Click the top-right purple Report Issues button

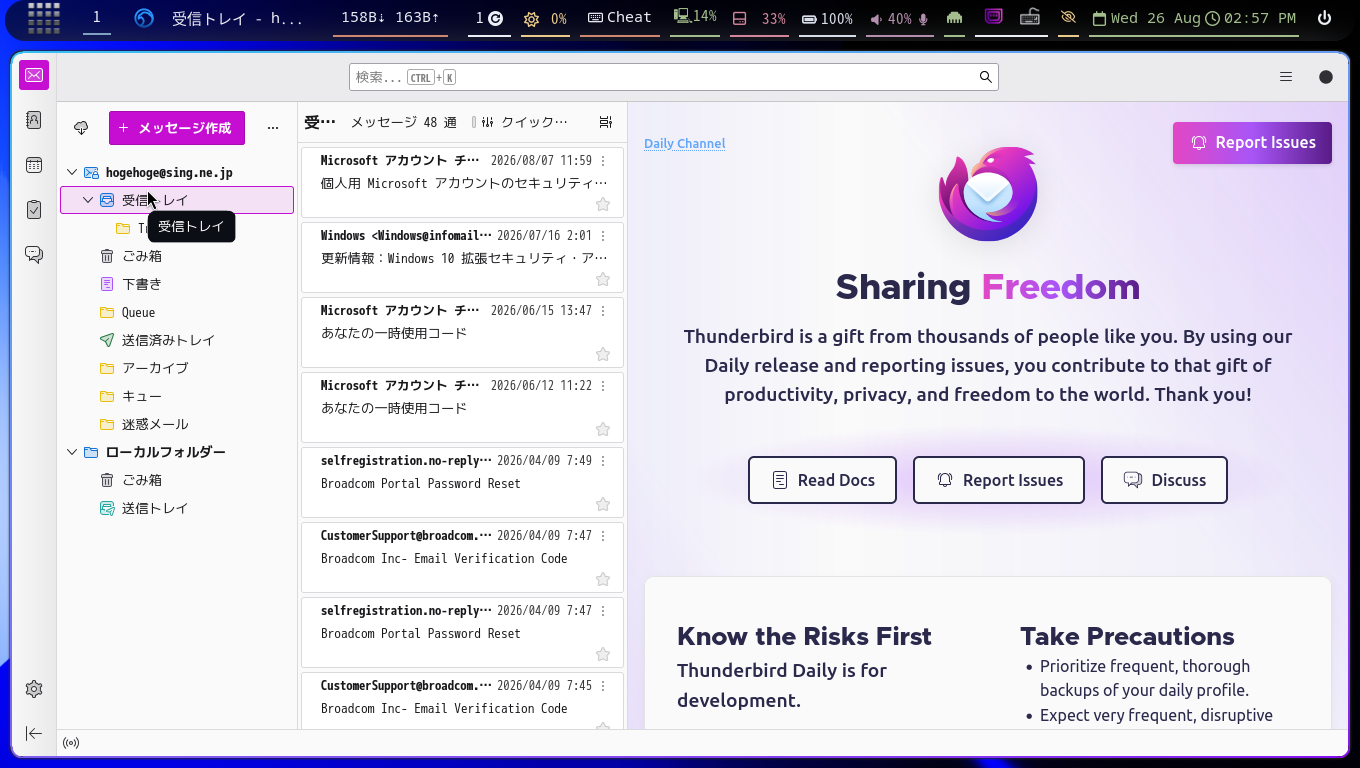[x=1252, y=143]
